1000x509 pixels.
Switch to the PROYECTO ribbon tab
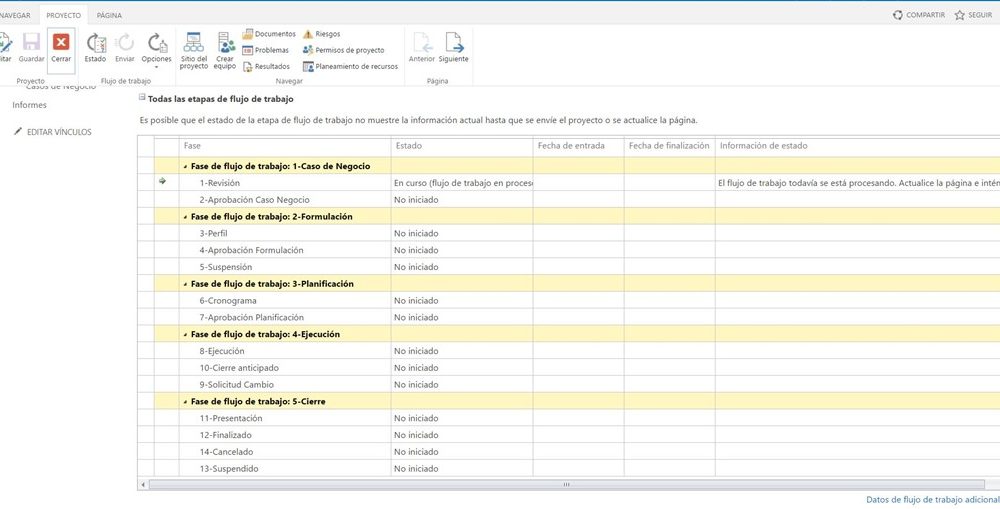tap(64, 15)
